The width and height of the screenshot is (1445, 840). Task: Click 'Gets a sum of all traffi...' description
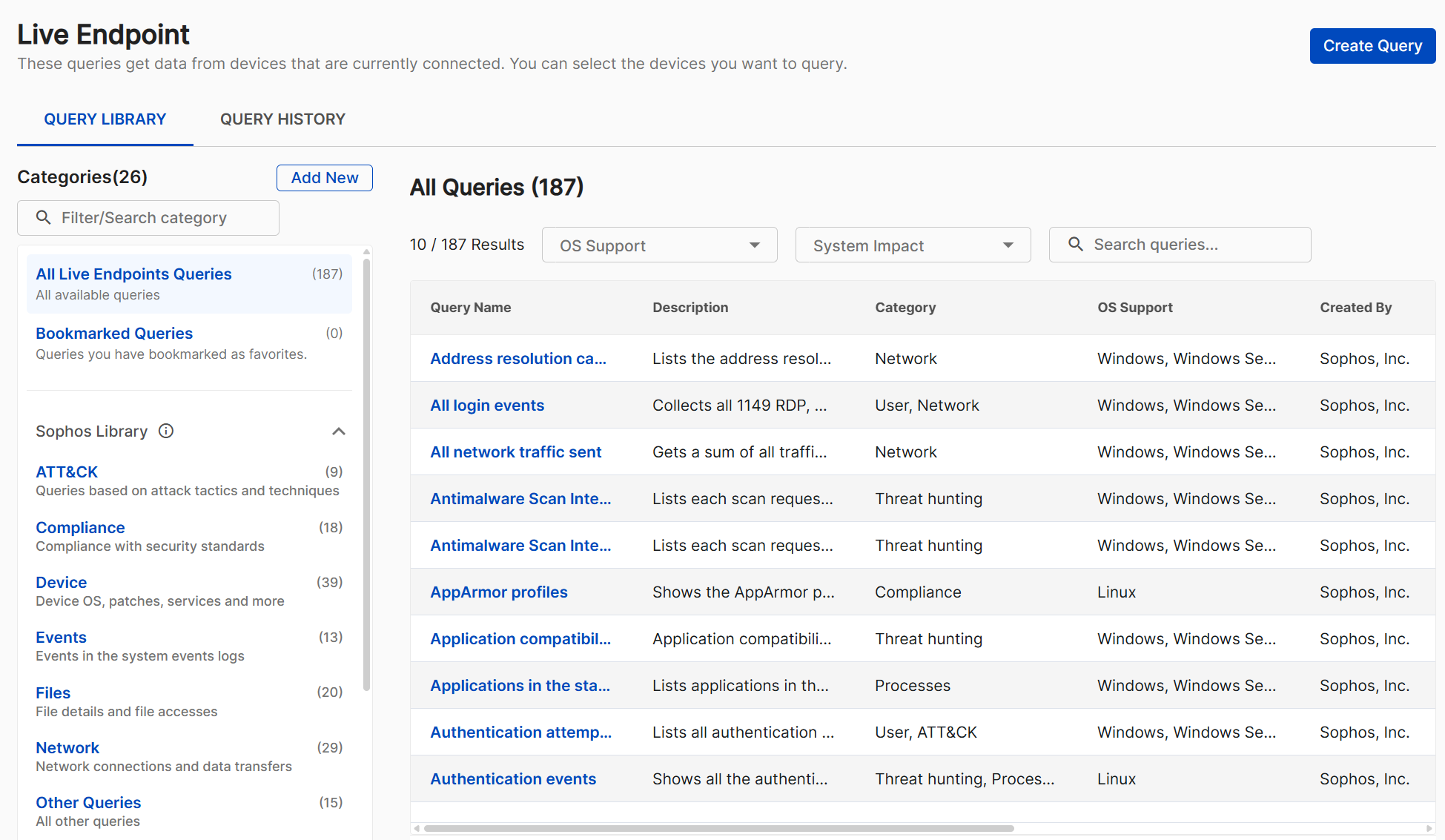pyautogui.click(x=739, y=452)
